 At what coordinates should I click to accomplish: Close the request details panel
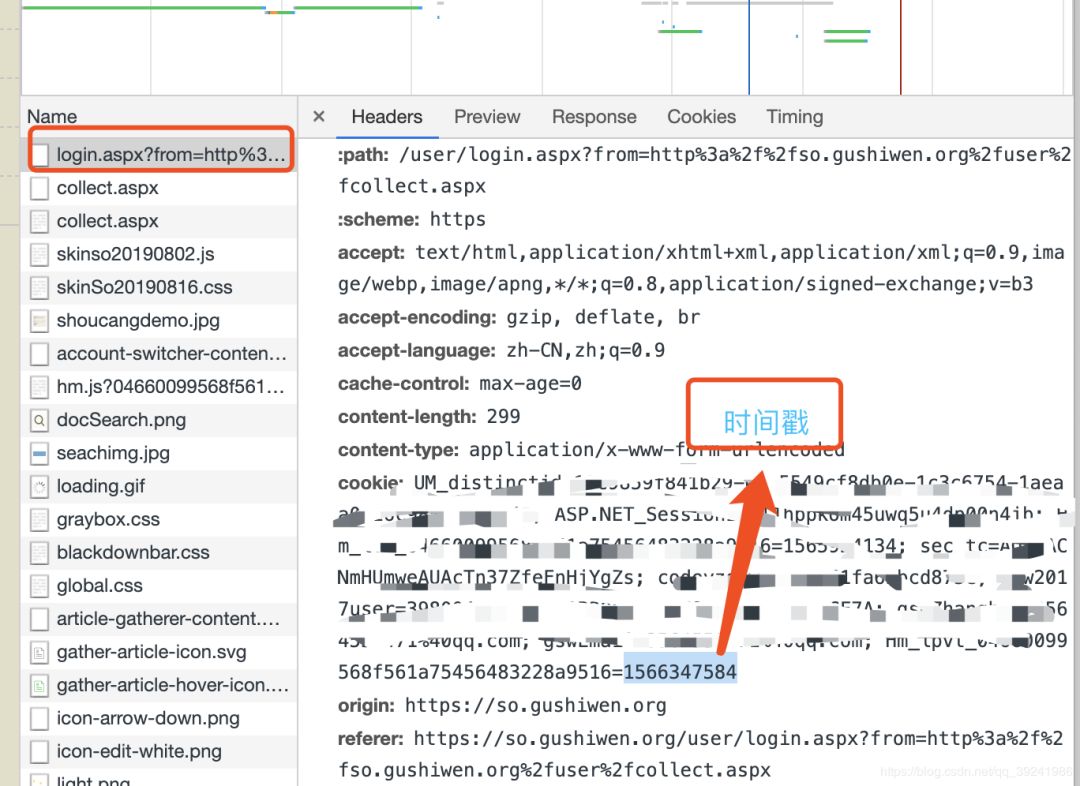click(318, 116)
